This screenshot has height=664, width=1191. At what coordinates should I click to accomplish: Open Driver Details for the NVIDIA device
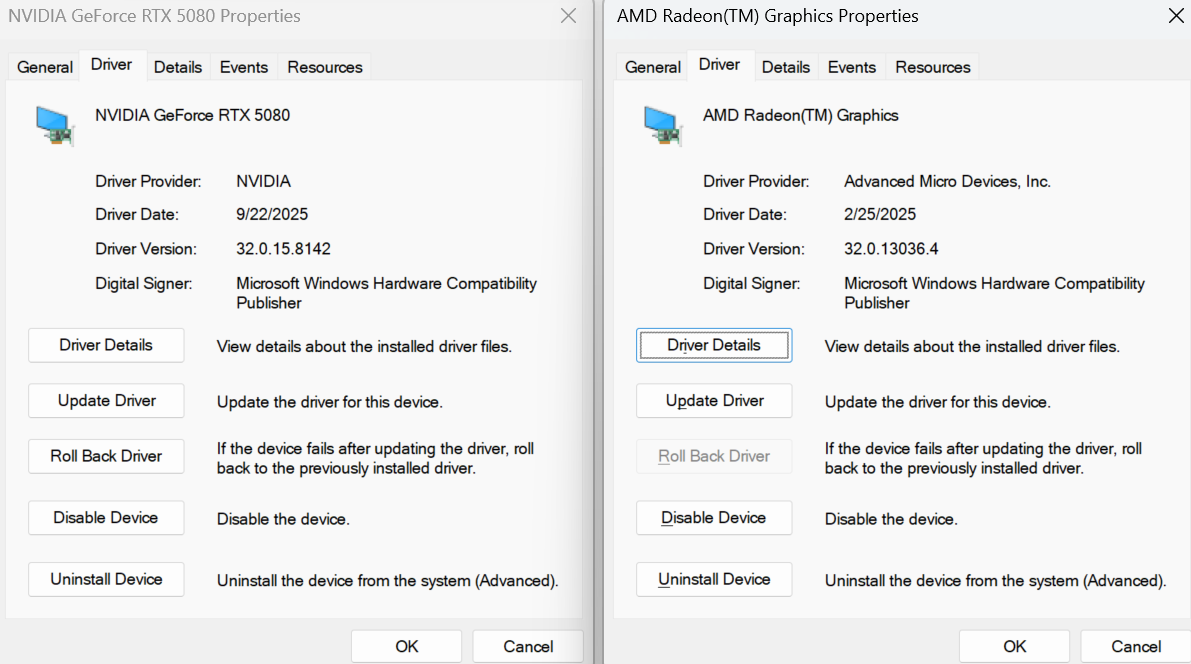106,345
